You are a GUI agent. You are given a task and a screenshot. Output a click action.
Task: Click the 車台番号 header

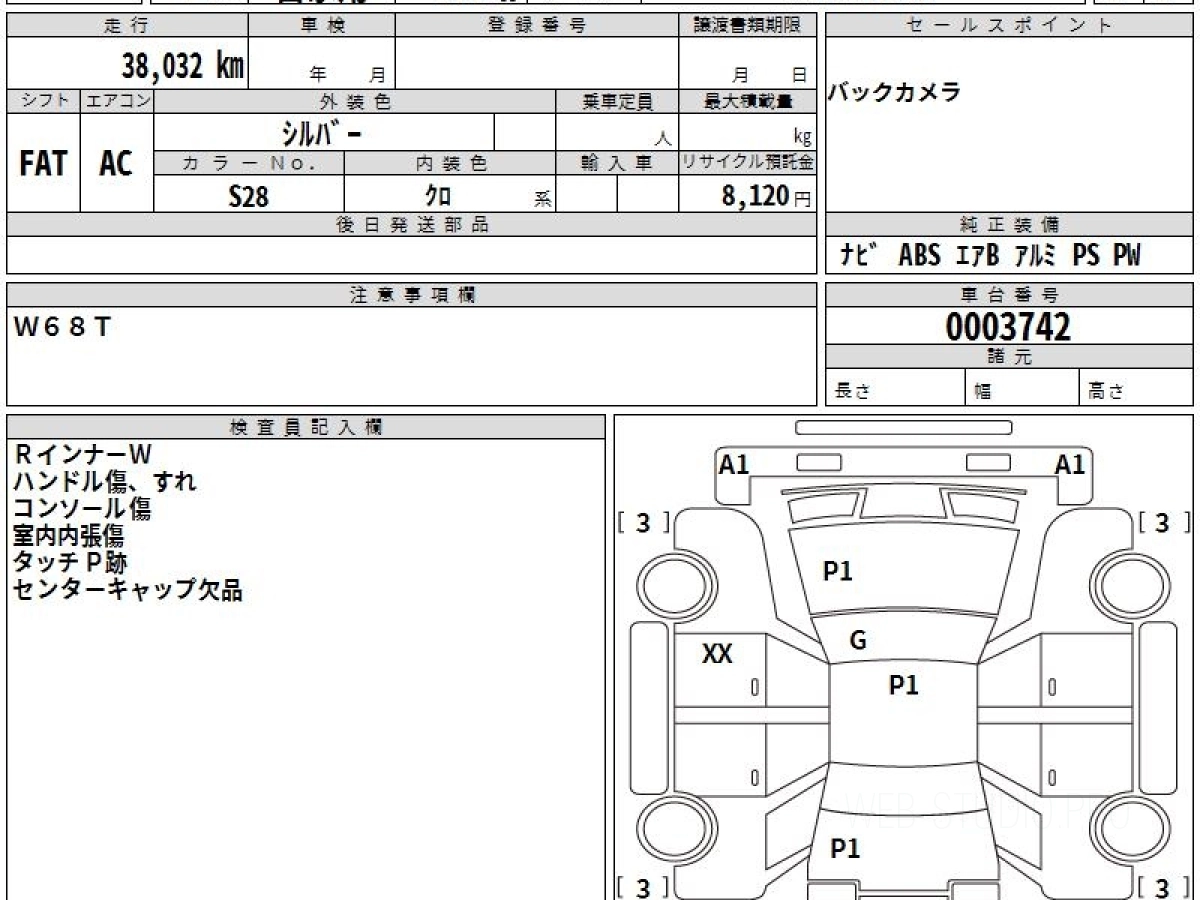1009,295
